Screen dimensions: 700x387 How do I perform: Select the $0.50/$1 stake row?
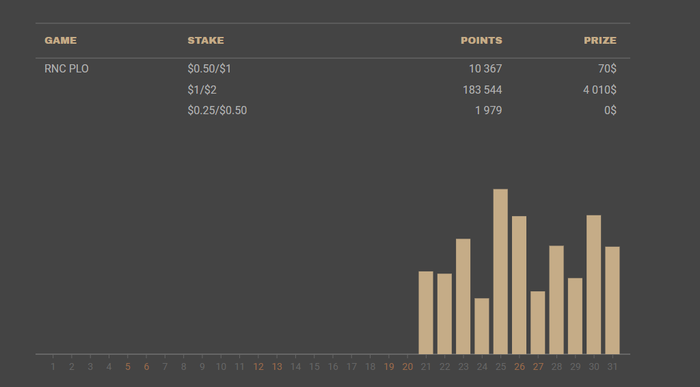pyautogui.click(x=333, y=69)
